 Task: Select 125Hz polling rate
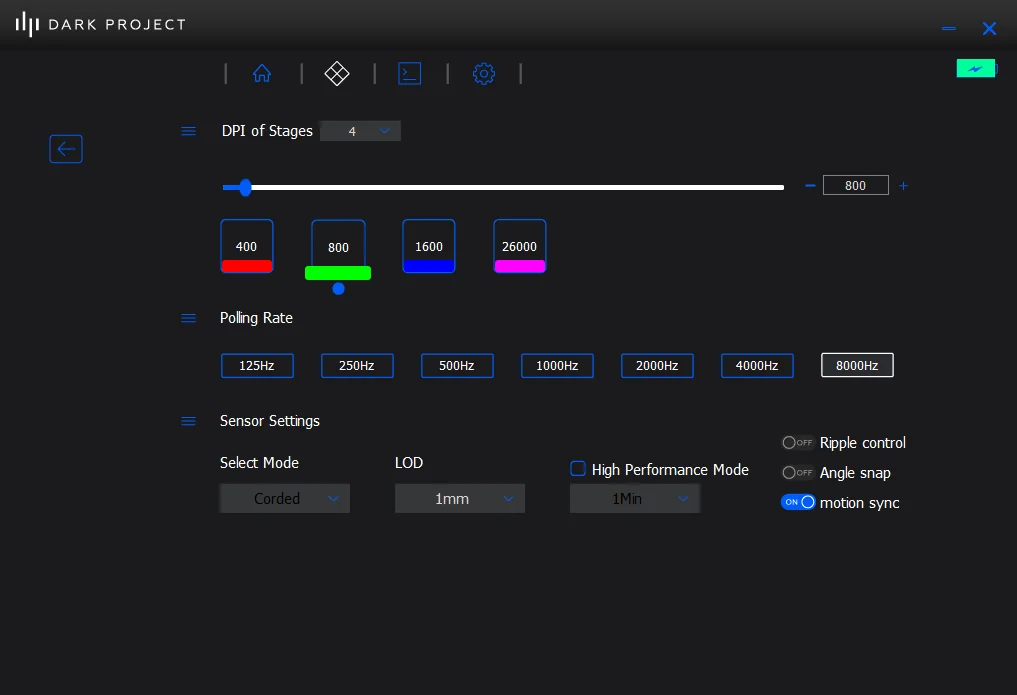point(257,366)
